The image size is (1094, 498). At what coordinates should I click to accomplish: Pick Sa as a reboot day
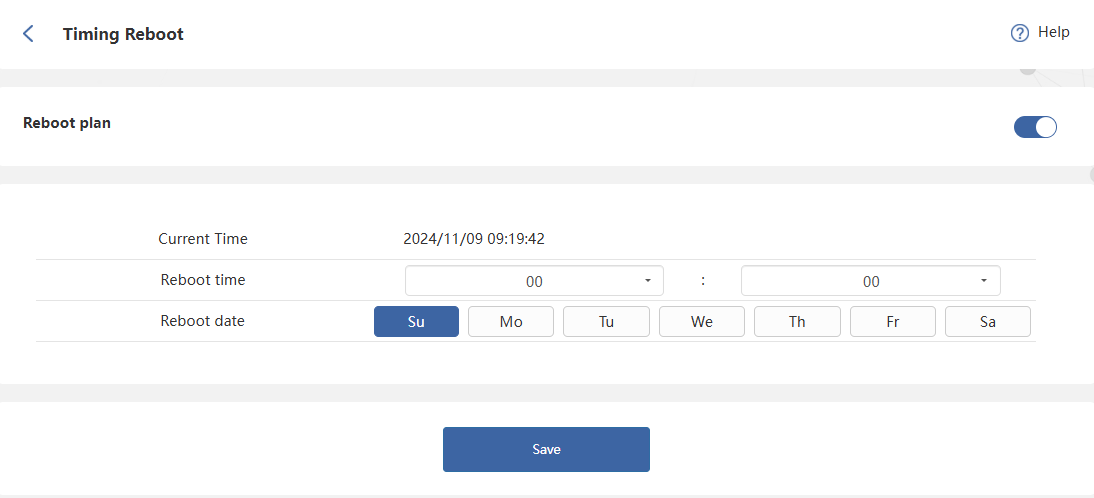[988, 322]
